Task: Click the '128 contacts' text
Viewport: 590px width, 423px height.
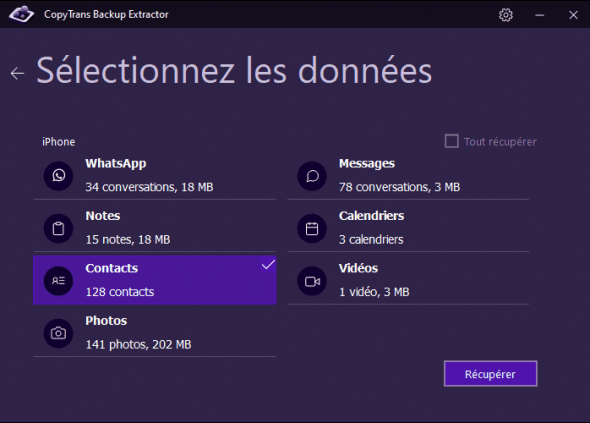Action: (120, 292)
